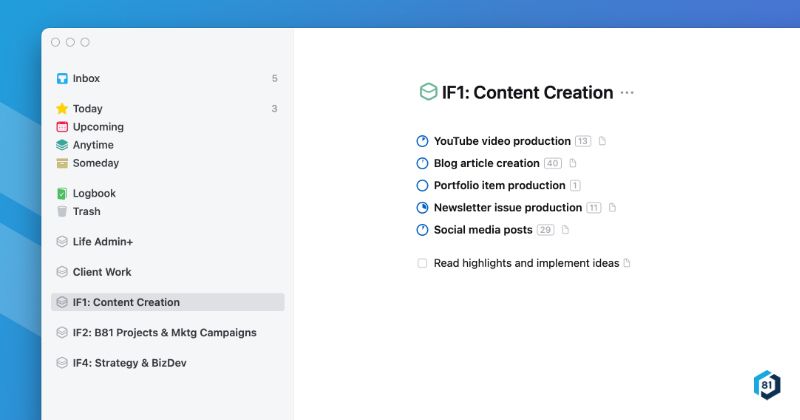Click the notes icon beside Blog article creation

pyautogui.click(x=573, y=164)
